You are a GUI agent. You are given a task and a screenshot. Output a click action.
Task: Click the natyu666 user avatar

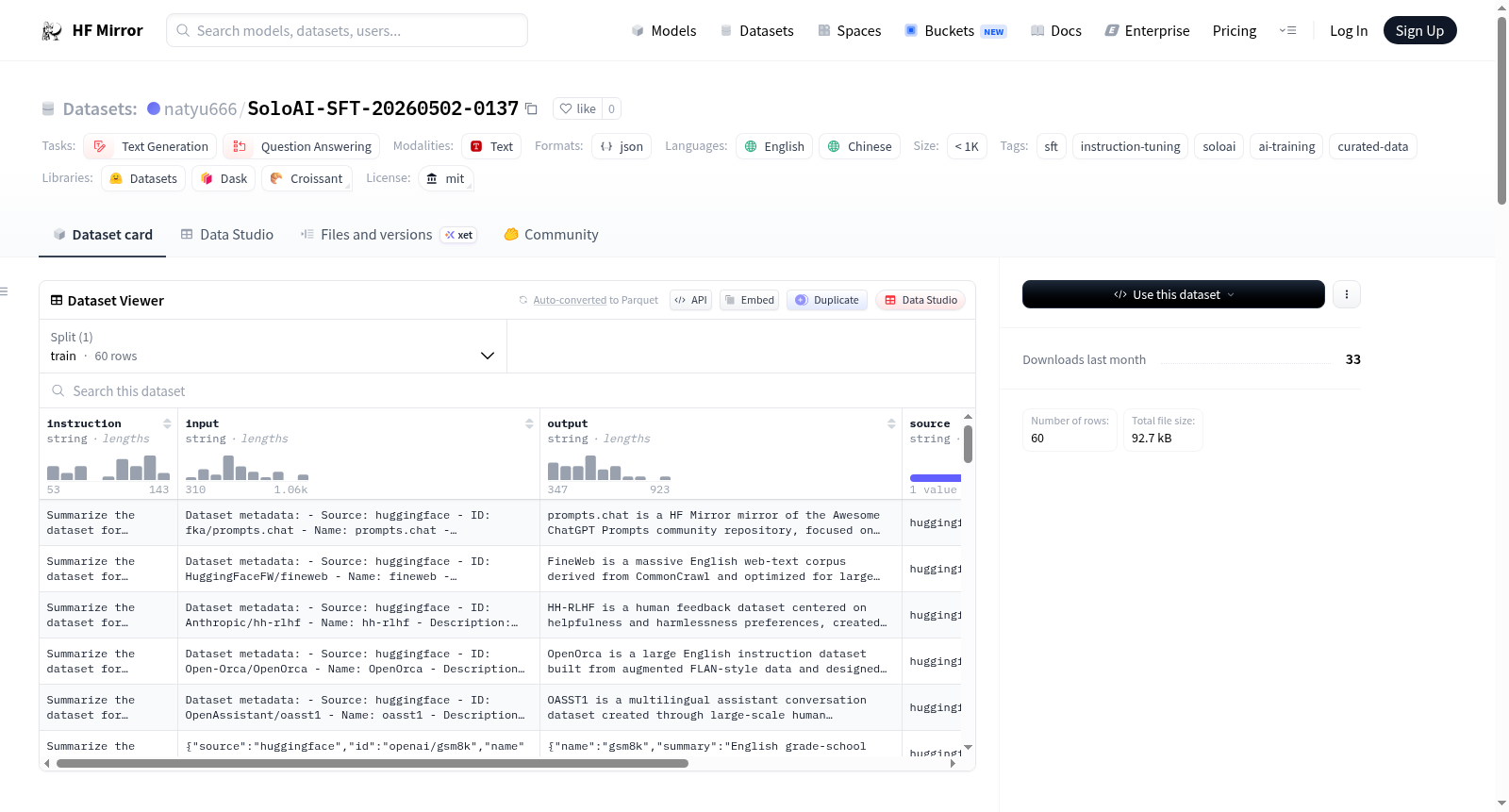pyautogui.click(x=154, y=108)
